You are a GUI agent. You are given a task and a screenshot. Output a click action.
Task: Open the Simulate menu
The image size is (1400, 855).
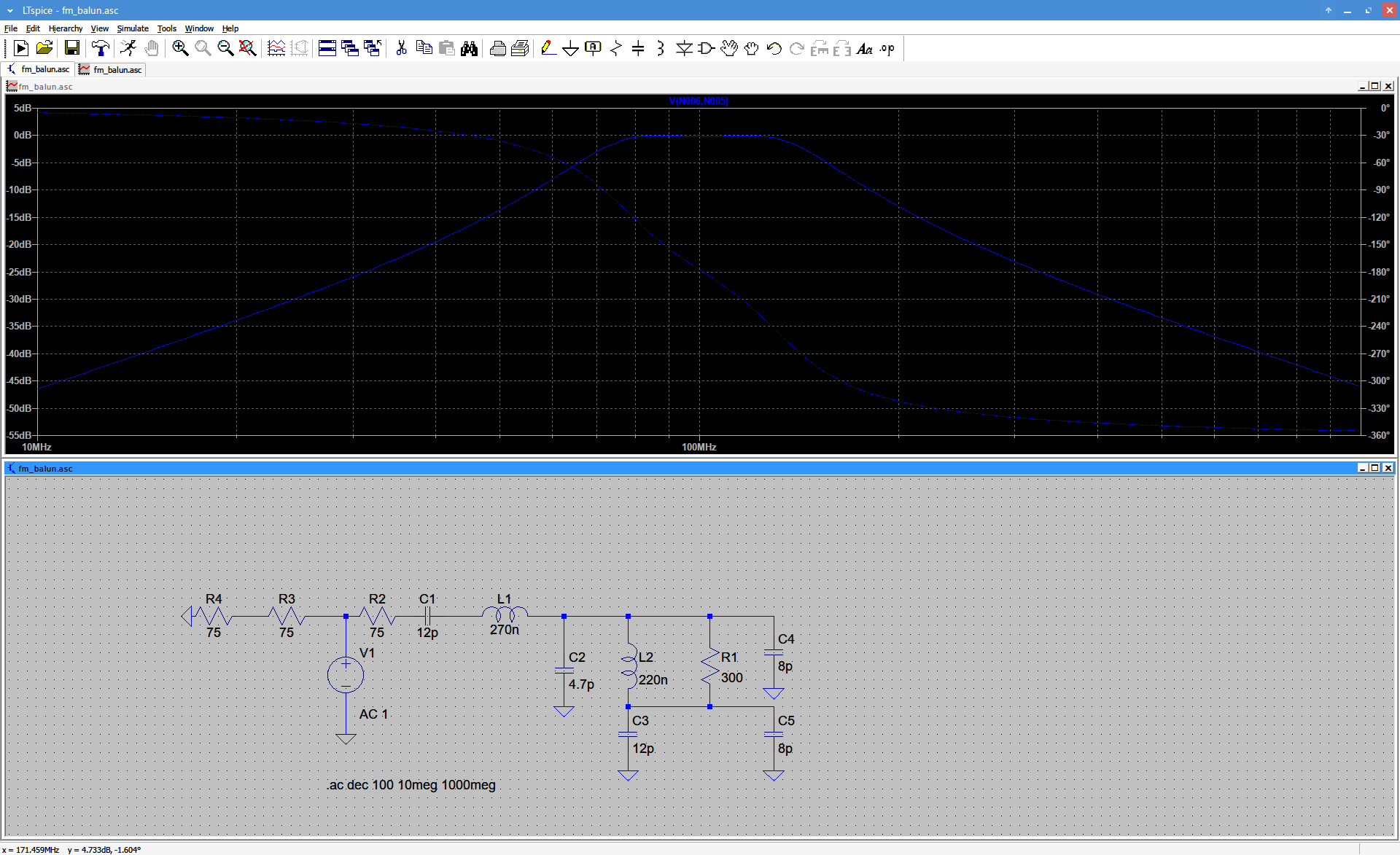point(133,28)
